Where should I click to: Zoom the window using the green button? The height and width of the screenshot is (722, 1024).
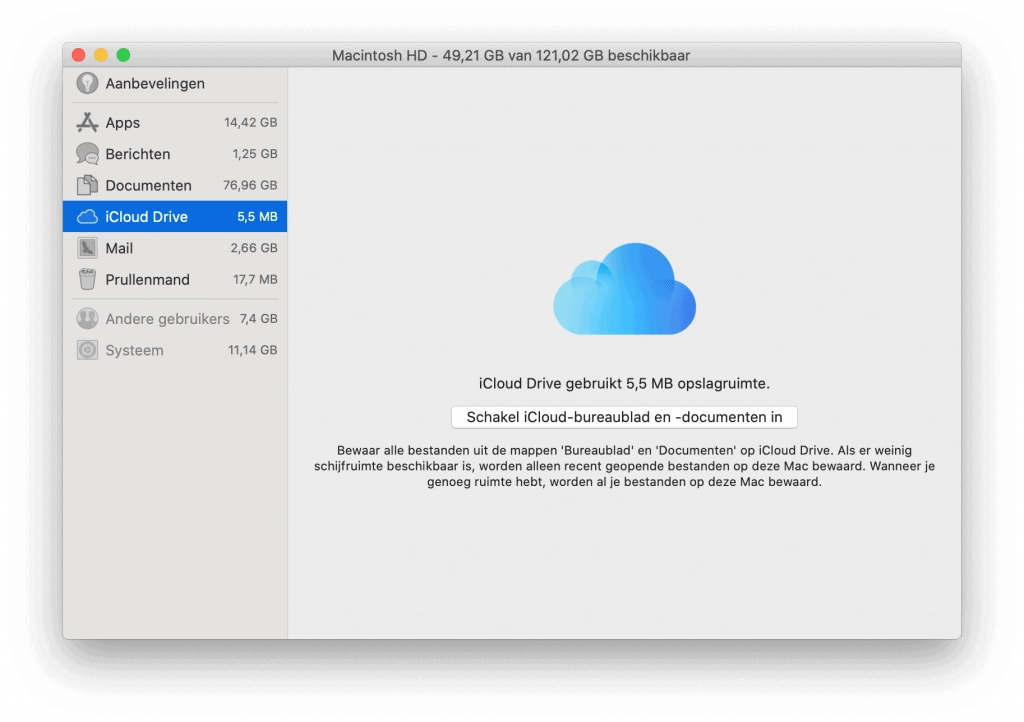(x=123, y=55)
